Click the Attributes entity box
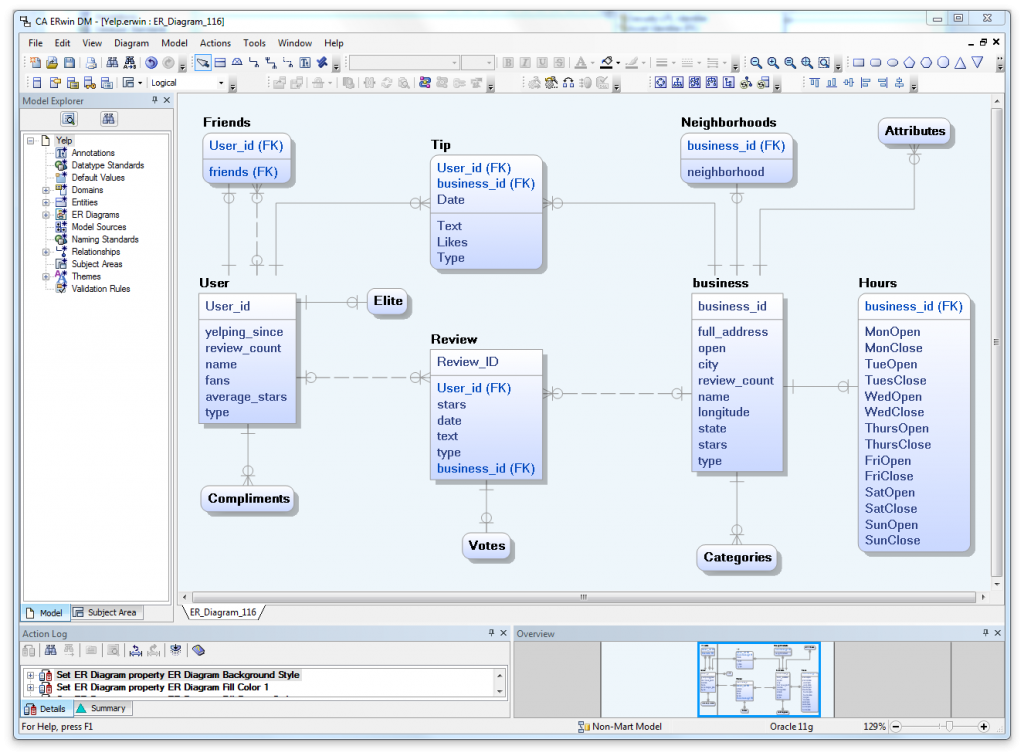This screenshot has width=1024, height=756. pos(914,131)
